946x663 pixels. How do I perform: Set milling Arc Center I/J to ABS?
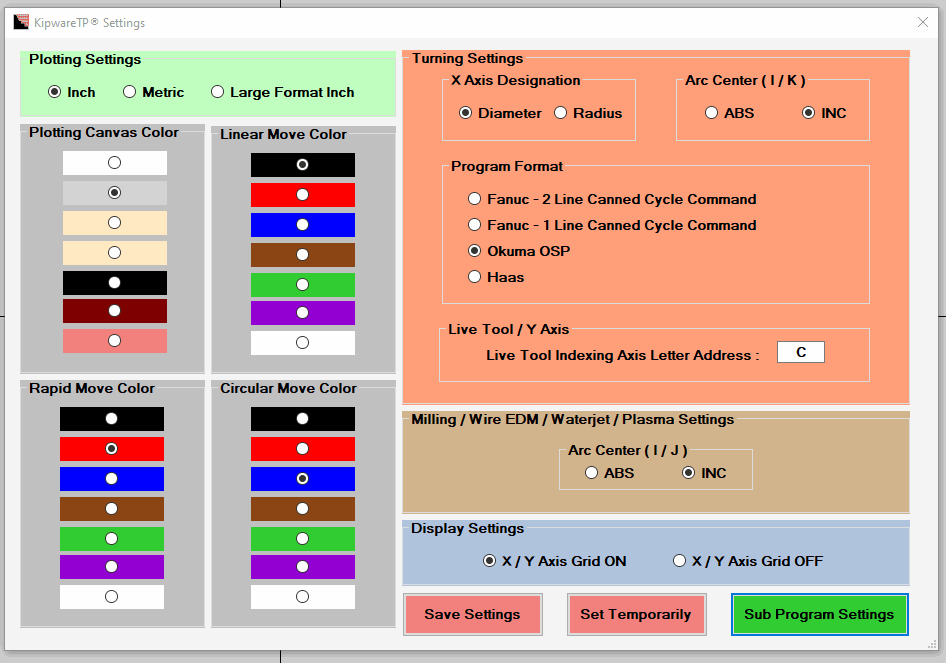point(609,473)
